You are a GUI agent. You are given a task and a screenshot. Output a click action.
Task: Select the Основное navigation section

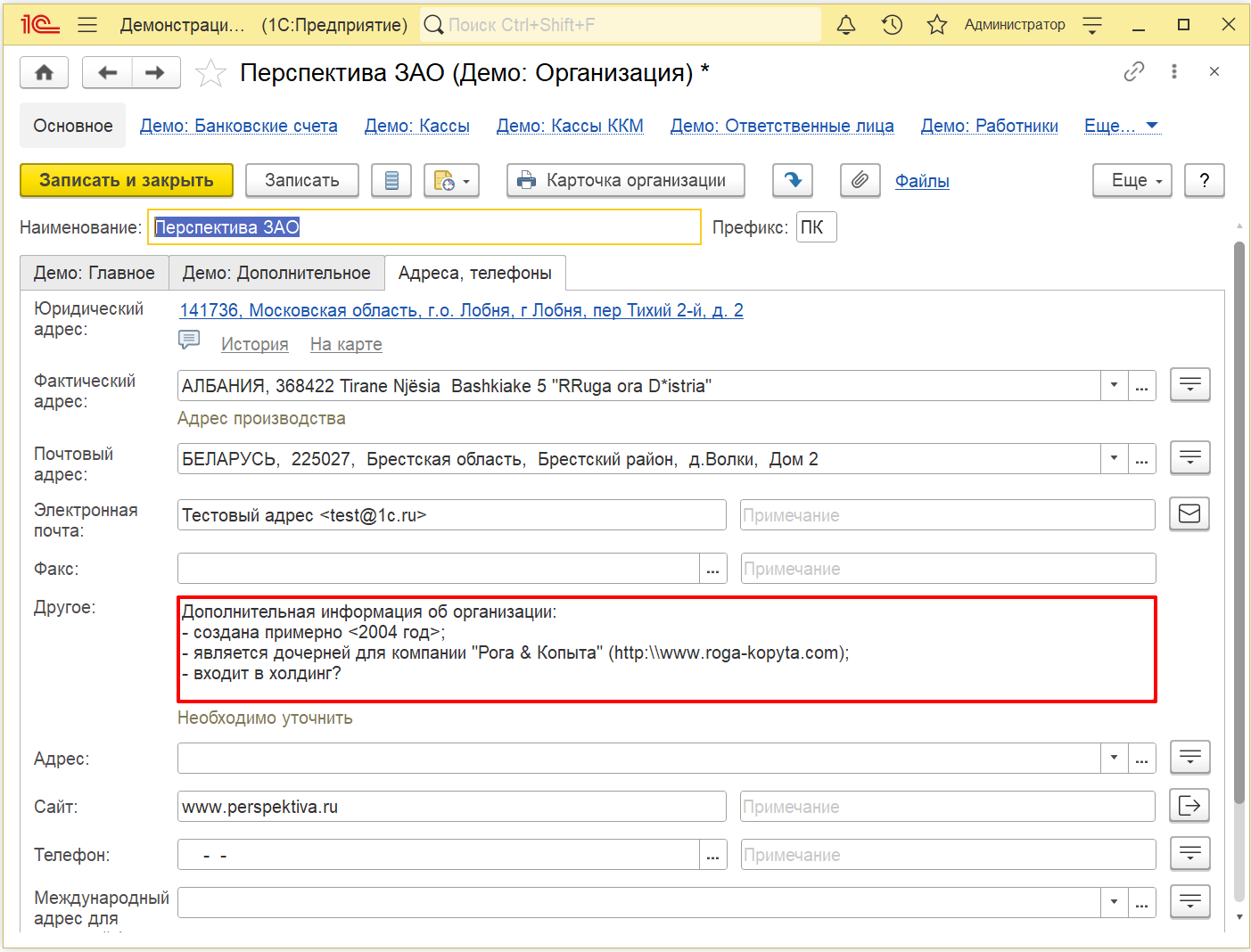(x=73, y=126)
